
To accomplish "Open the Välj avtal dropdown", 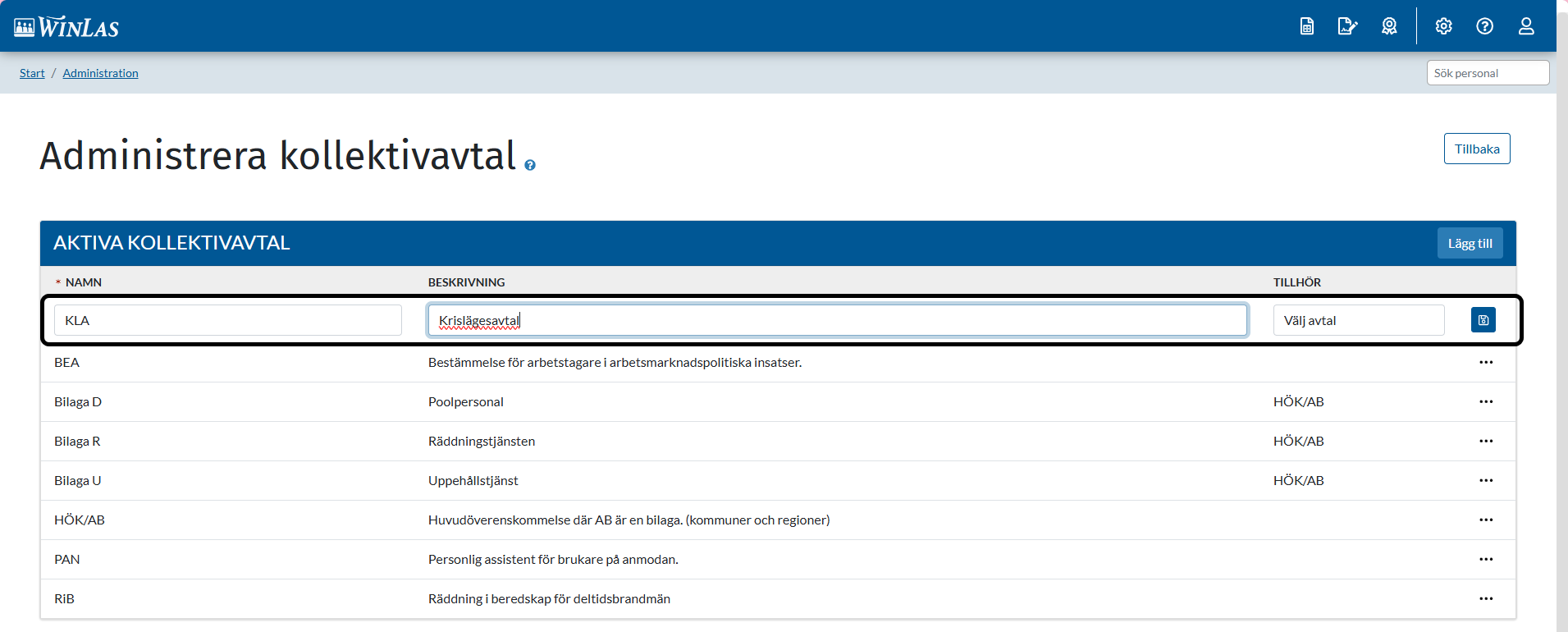I will tap(1359, 320).
